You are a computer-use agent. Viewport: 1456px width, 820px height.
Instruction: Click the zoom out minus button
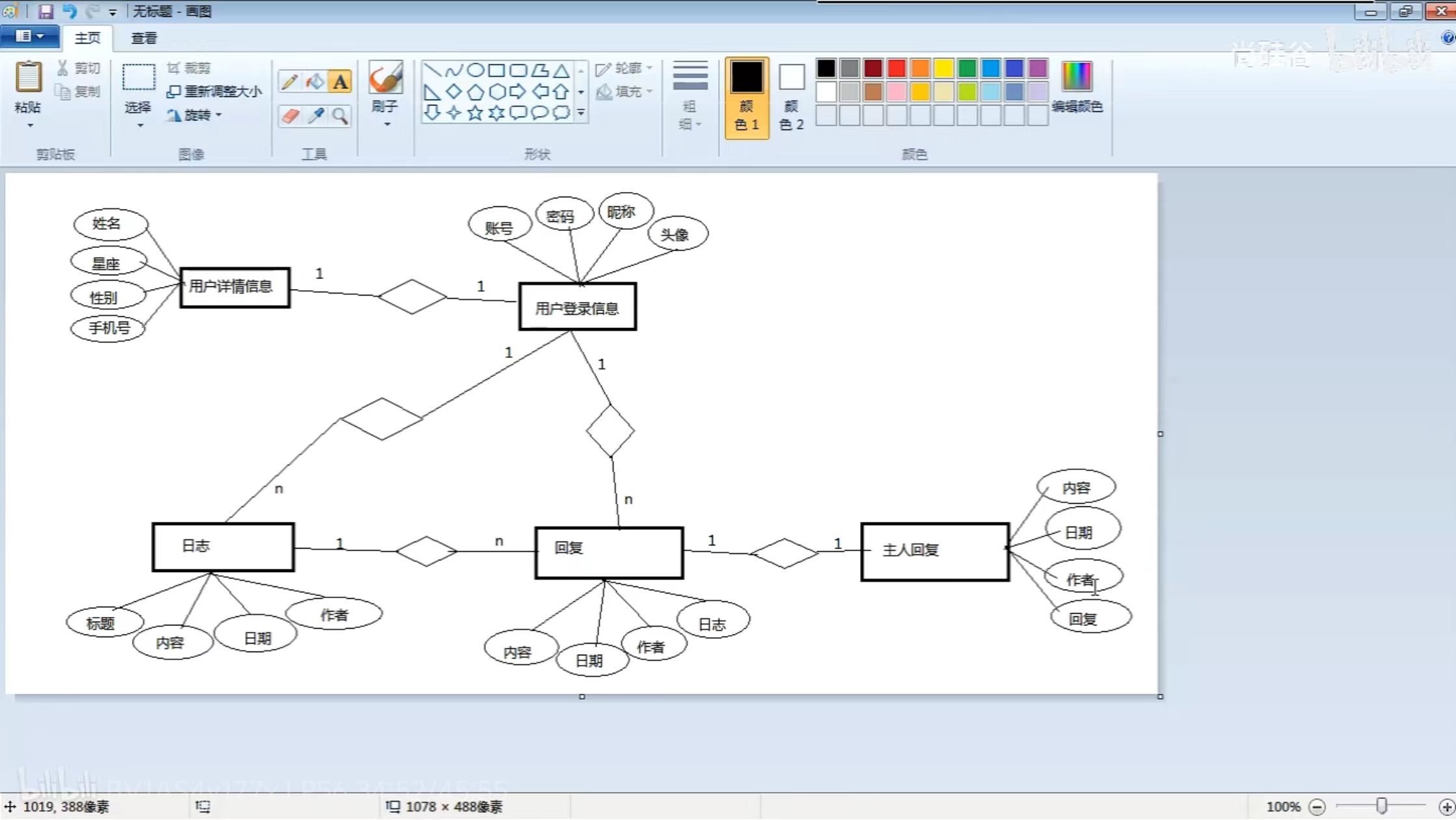pos(1317,807)
